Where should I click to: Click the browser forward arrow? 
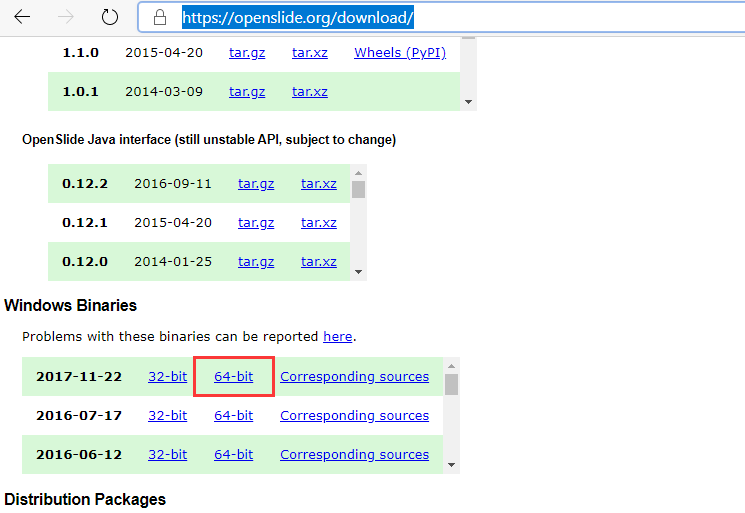(66, 17)
